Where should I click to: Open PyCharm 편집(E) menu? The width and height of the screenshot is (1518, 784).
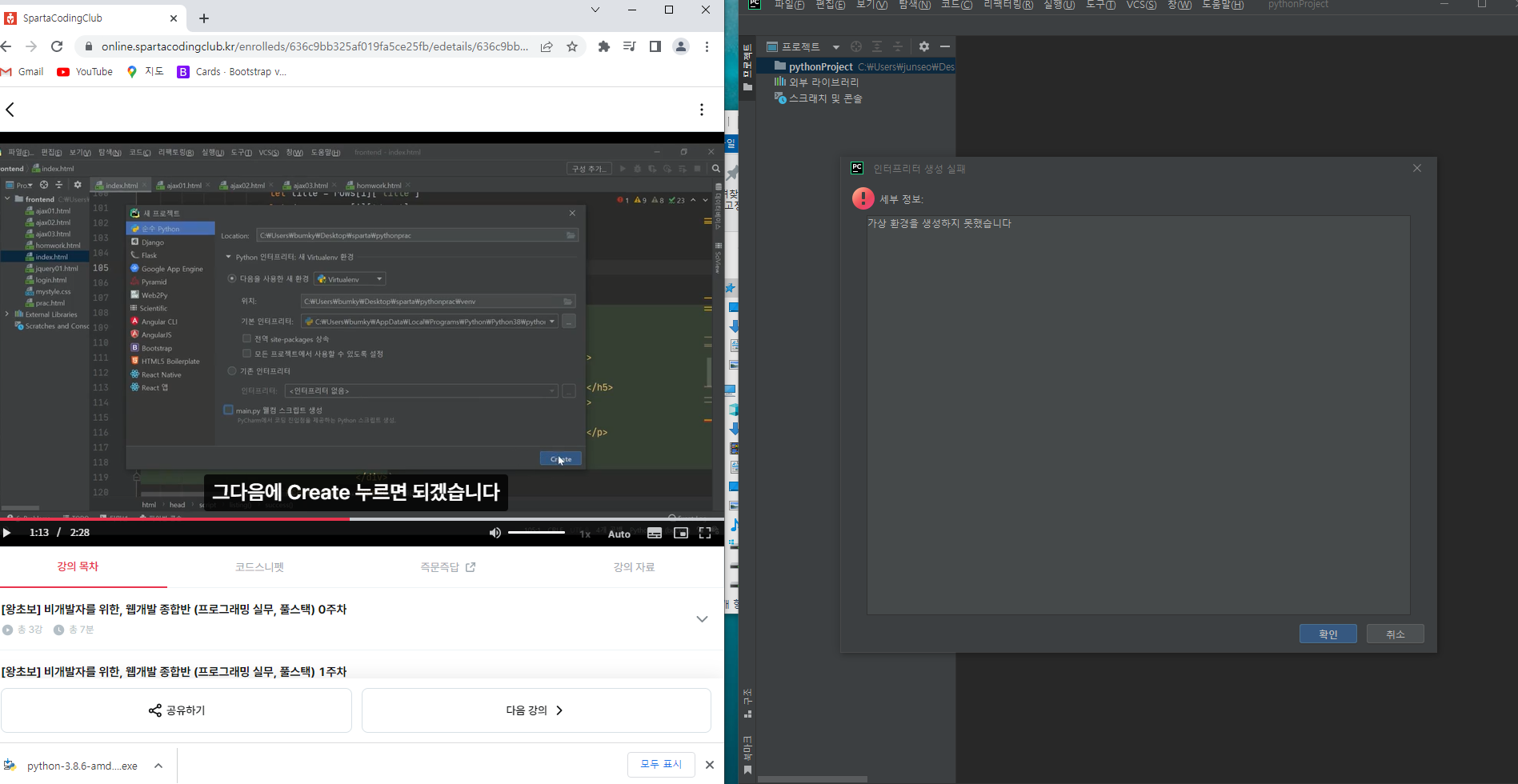point(830,5)
